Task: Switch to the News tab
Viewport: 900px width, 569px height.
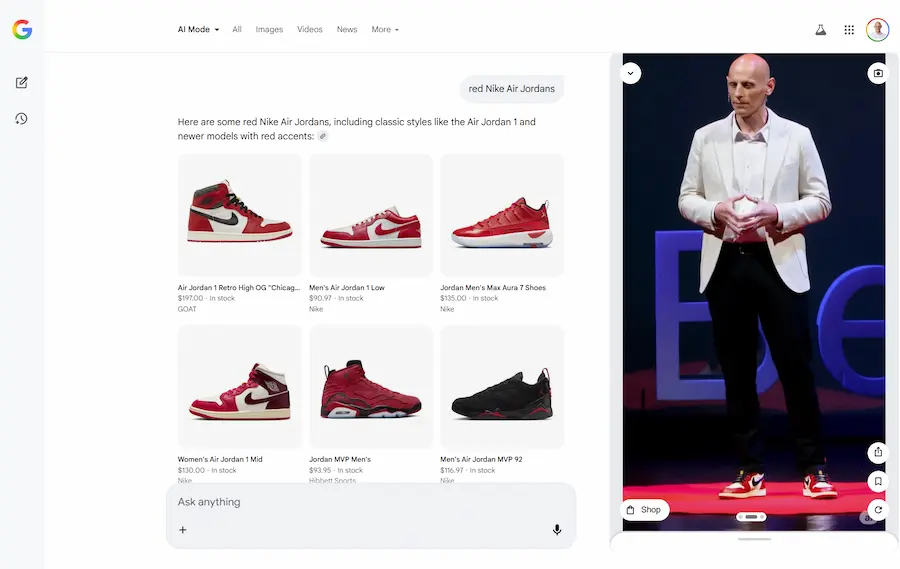Action: point(347,30)
